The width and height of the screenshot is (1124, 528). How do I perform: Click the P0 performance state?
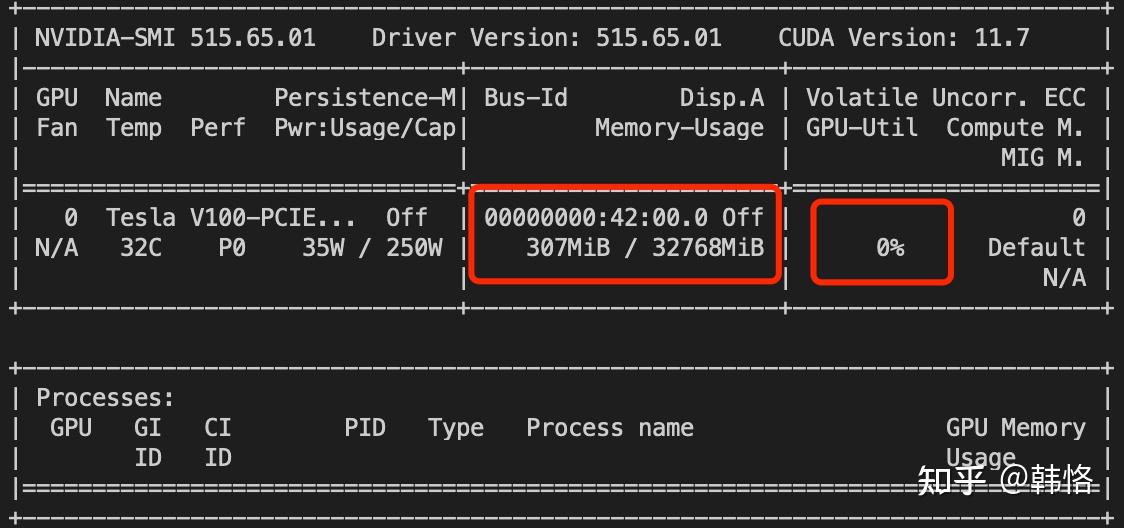(x=232, y=248)
